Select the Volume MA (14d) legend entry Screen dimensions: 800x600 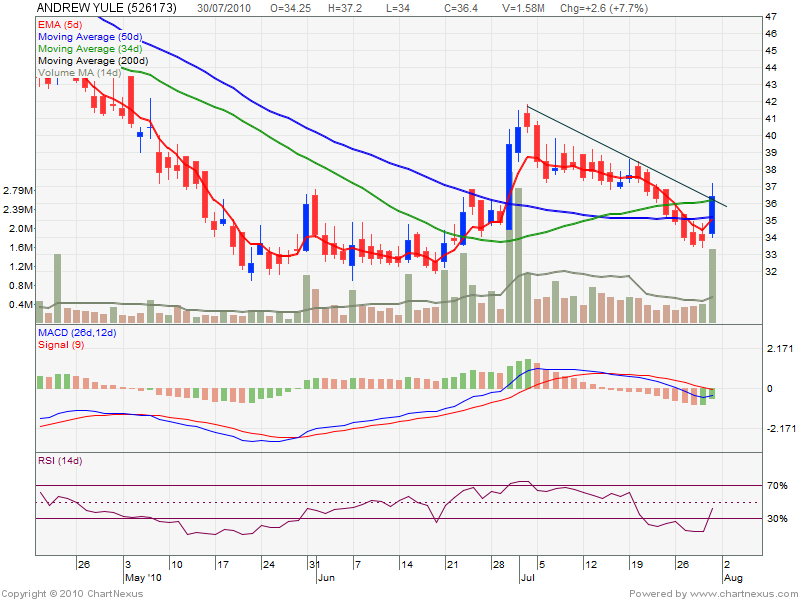pos(80,72)
